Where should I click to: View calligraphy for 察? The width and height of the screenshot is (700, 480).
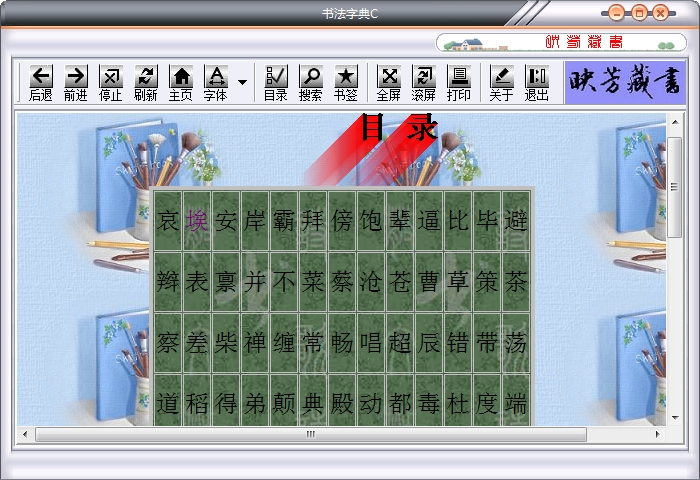[x=168, y=343]
